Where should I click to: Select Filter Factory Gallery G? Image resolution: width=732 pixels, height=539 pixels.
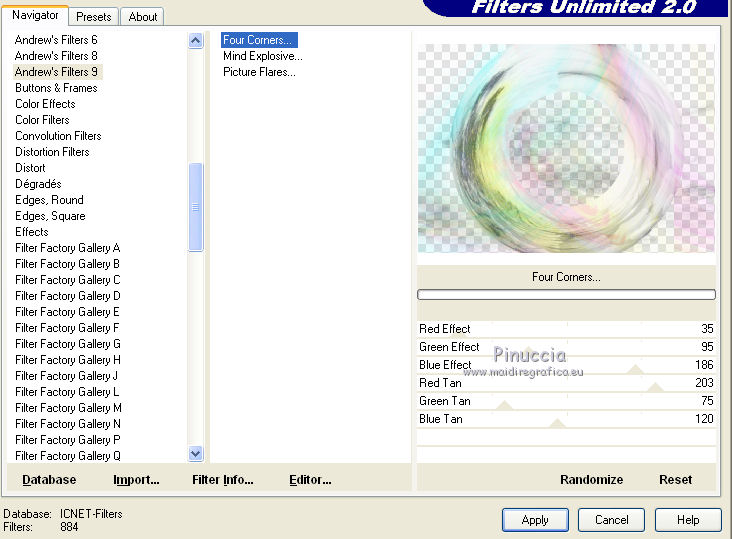coord(68,343)
